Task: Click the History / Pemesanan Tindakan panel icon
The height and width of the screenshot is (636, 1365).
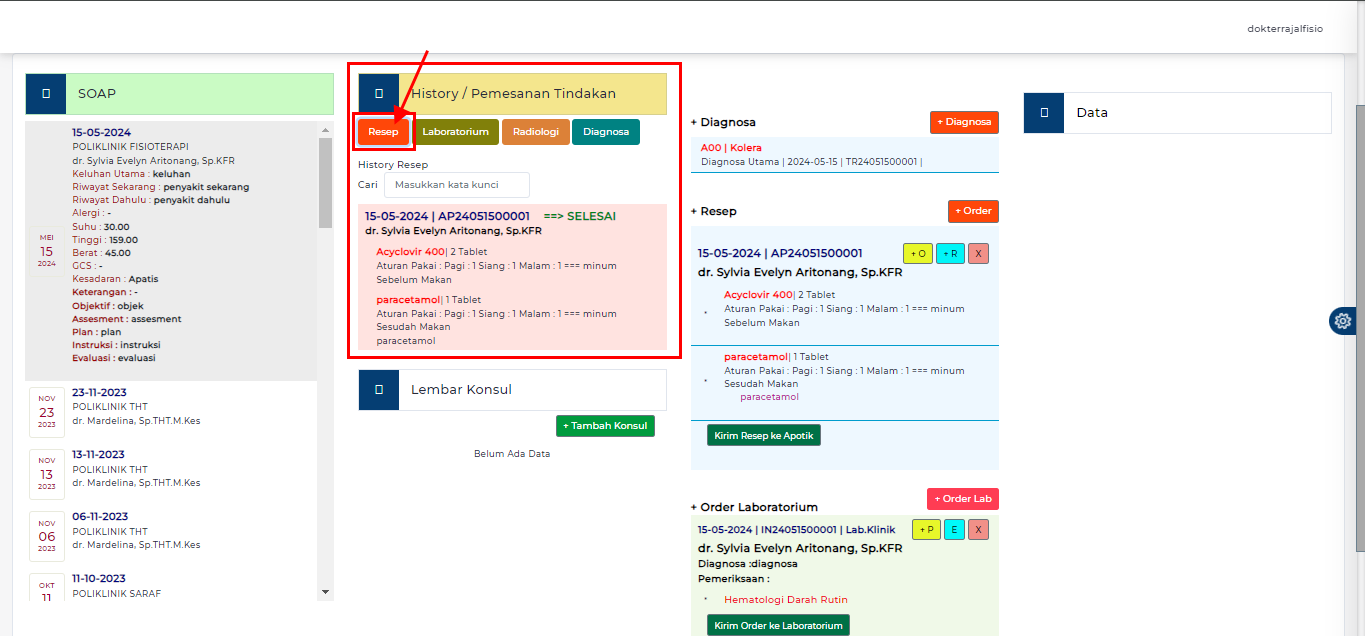Action: pyautogui.click(x=379, y=94)
